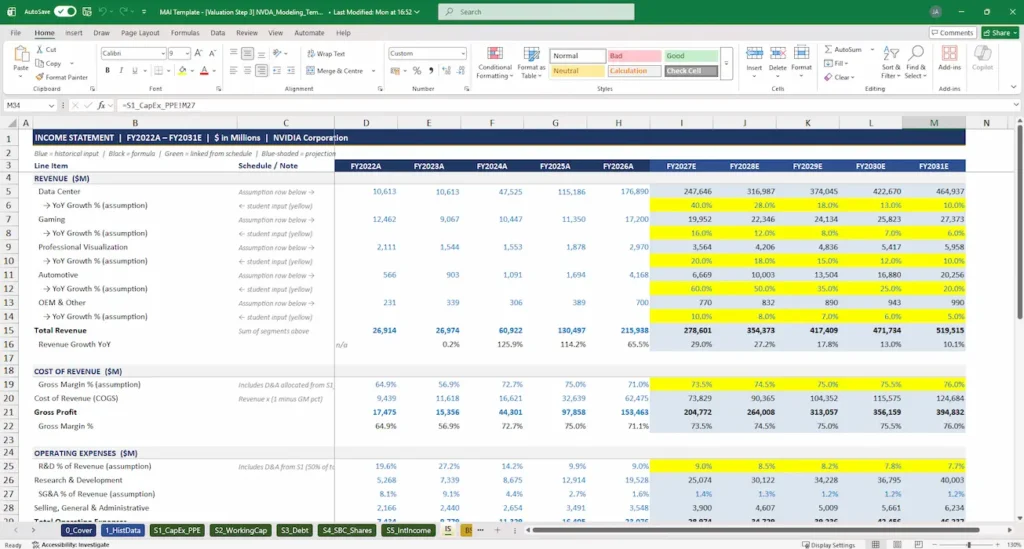The height and width of the screenshot is (549, 1024).
Task: Click the Percent Style icon
Action: [x=416, y=71]
